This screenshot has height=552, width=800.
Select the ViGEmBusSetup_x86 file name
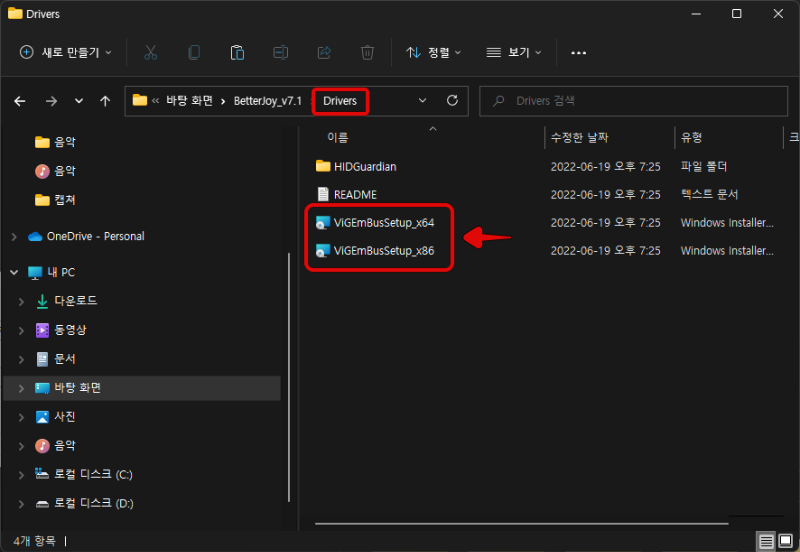tap(384, 251)
